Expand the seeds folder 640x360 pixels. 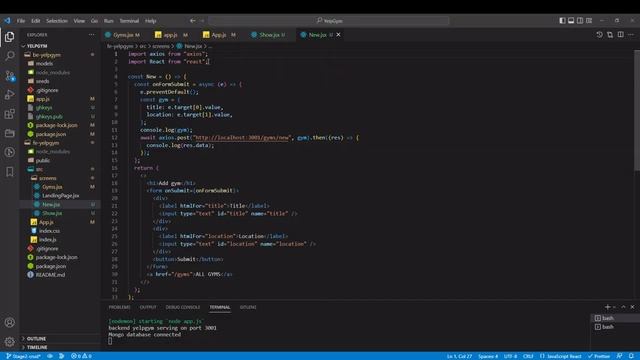[60, 81]
